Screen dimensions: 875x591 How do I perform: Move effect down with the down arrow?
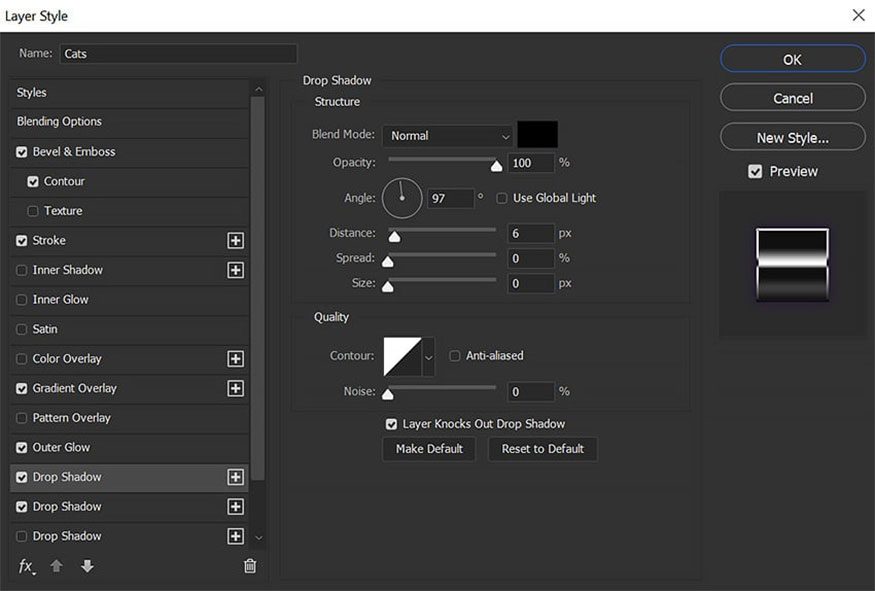(x=87, y=567)
